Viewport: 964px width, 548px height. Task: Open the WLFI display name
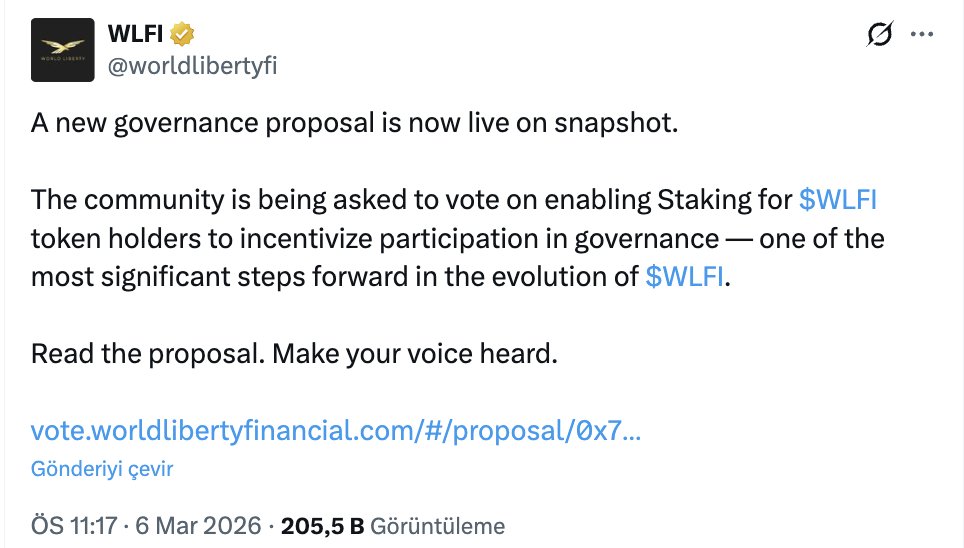point(134,35)
